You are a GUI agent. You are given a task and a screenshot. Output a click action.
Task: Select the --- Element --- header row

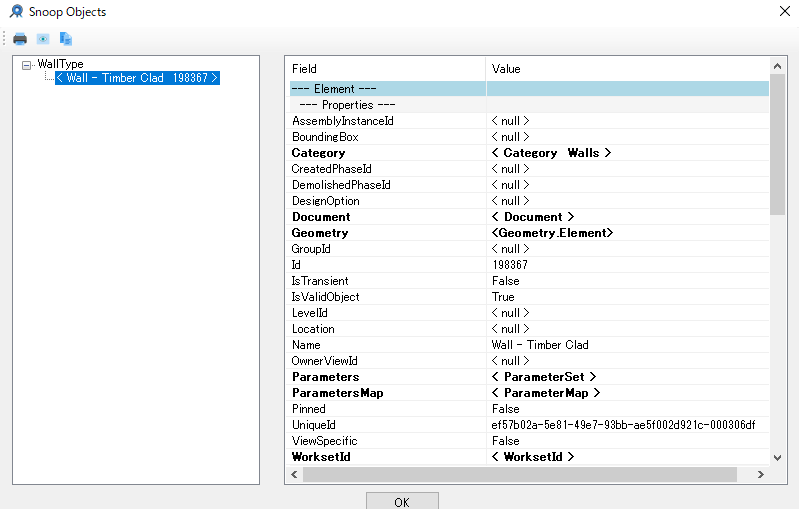529,89
